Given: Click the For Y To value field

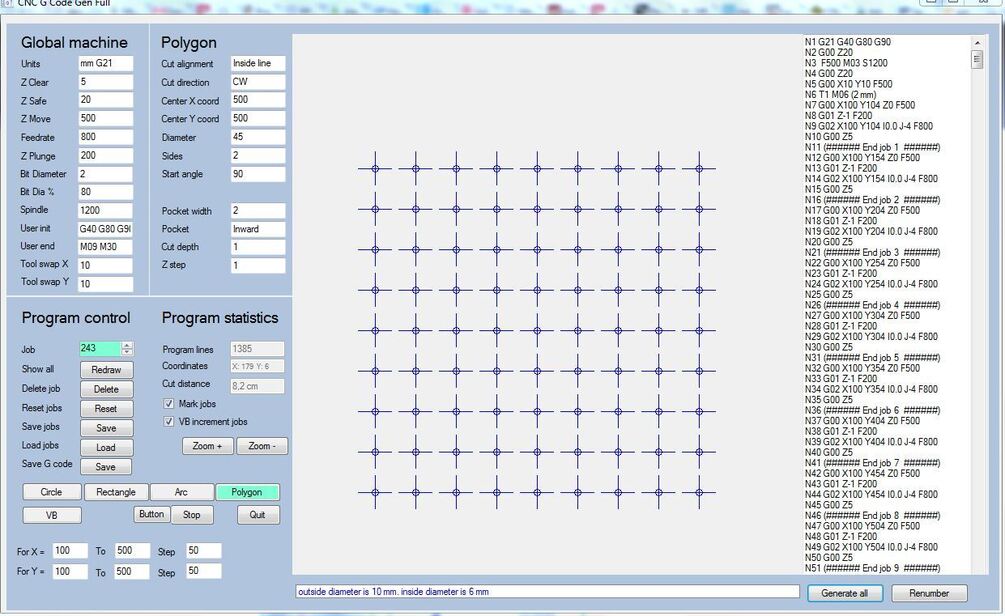Looking at the screenshot, I should point(132,571).
